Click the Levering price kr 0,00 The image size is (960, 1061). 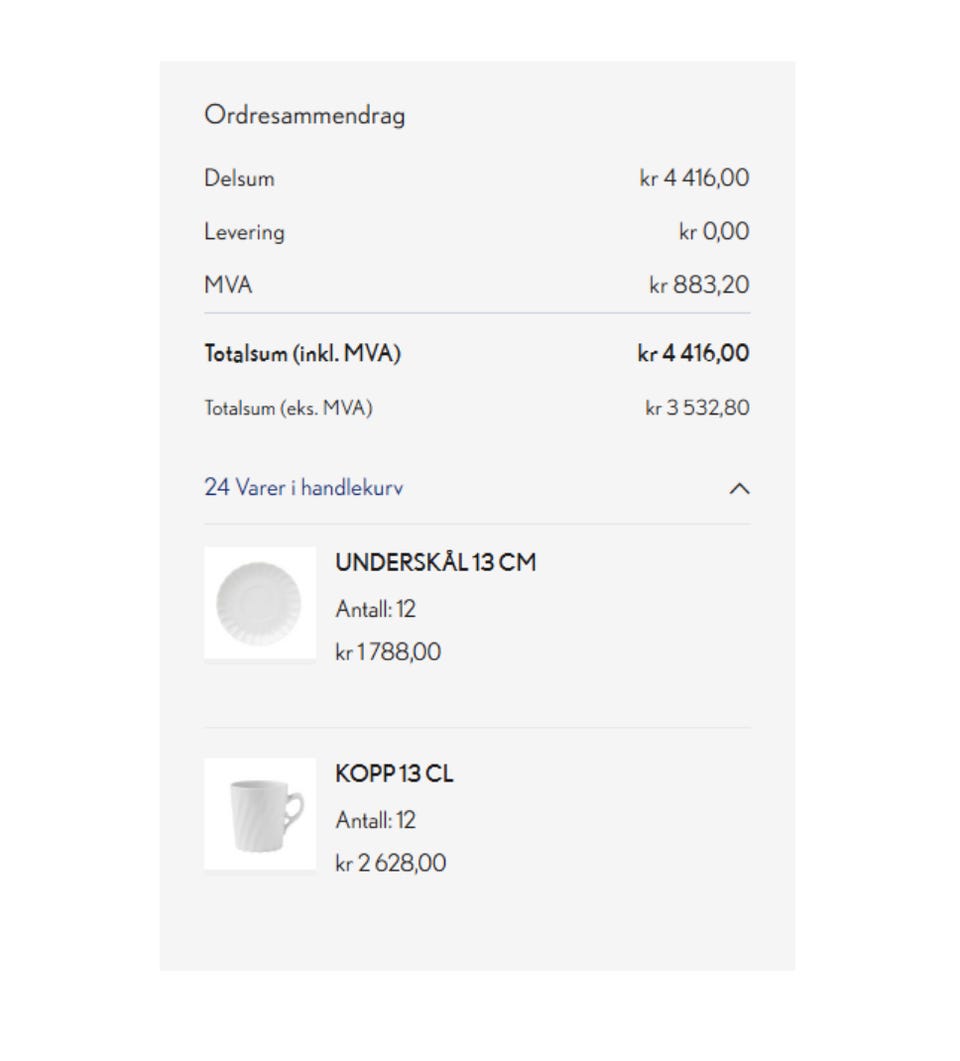tap(714, 231)
